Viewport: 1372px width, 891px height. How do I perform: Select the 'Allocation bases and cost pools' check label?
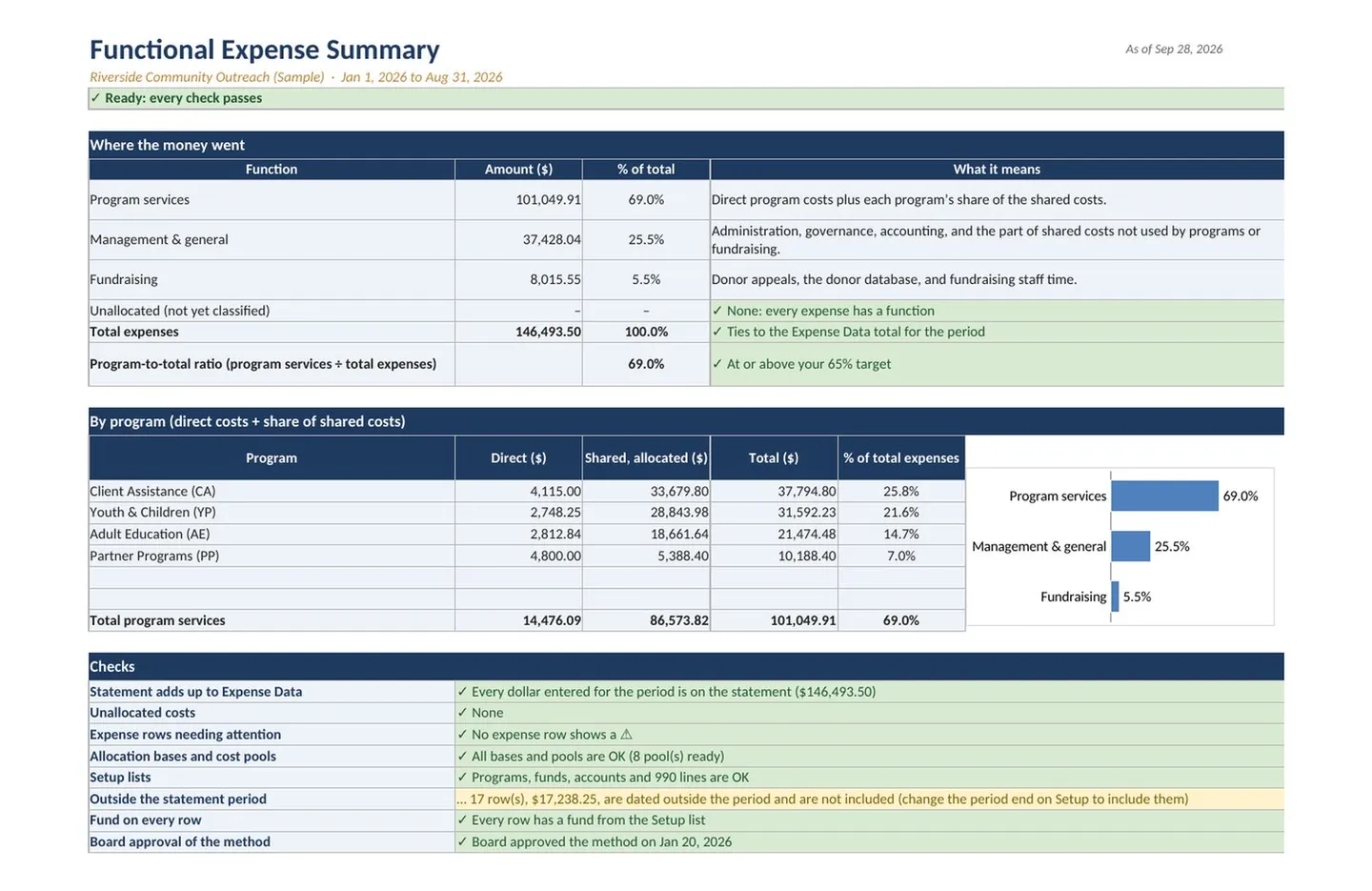183,757
